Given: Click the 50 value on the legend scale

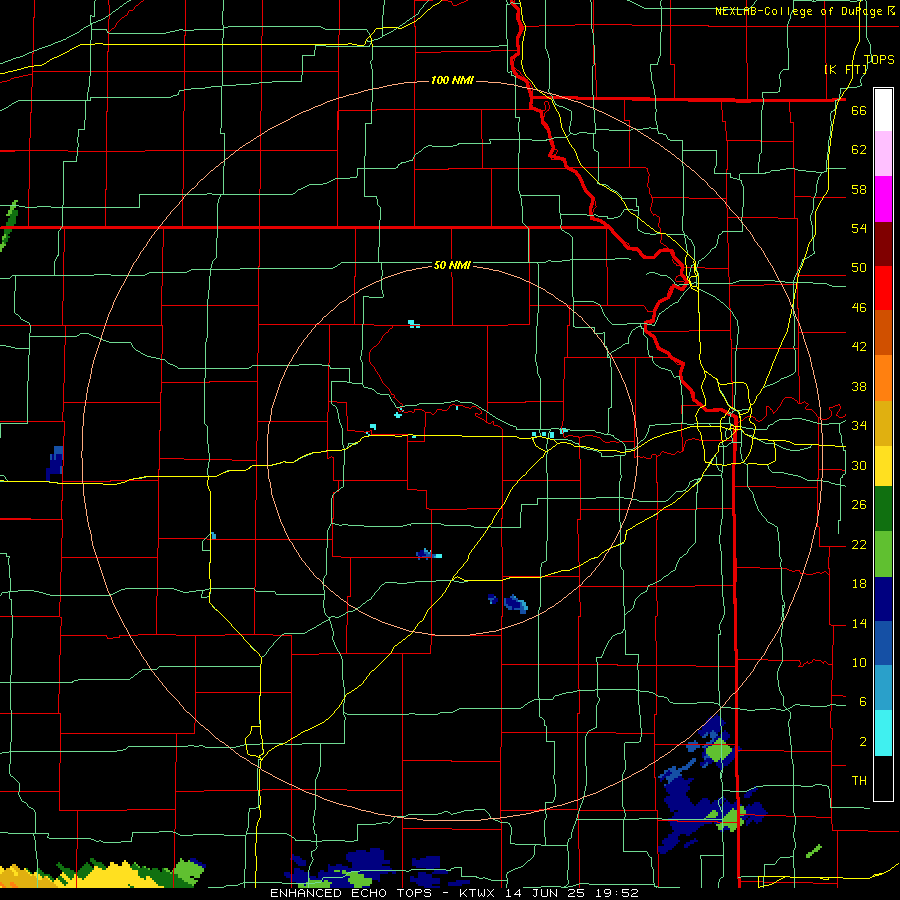Looking at the screenshot, I should coord(859,267).
